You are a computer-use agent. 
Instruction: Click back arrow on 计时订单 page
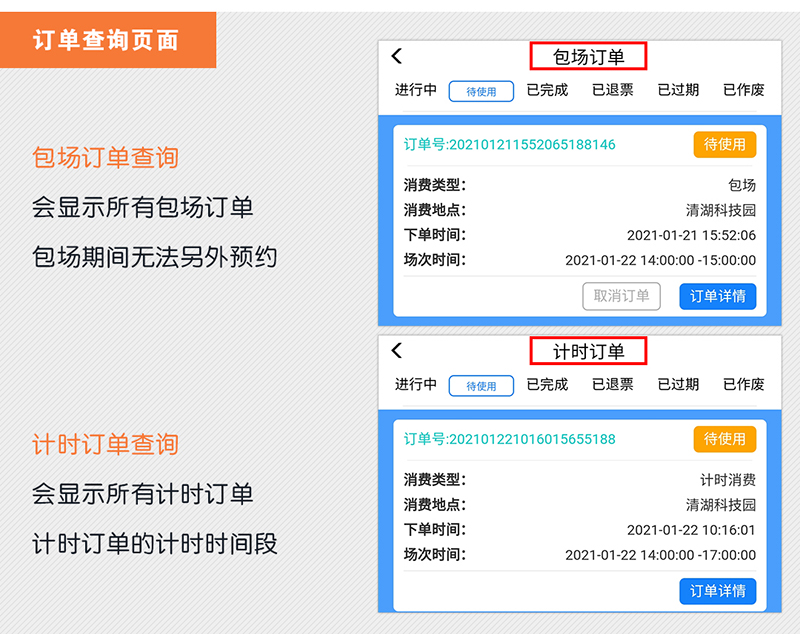[397, 351]
